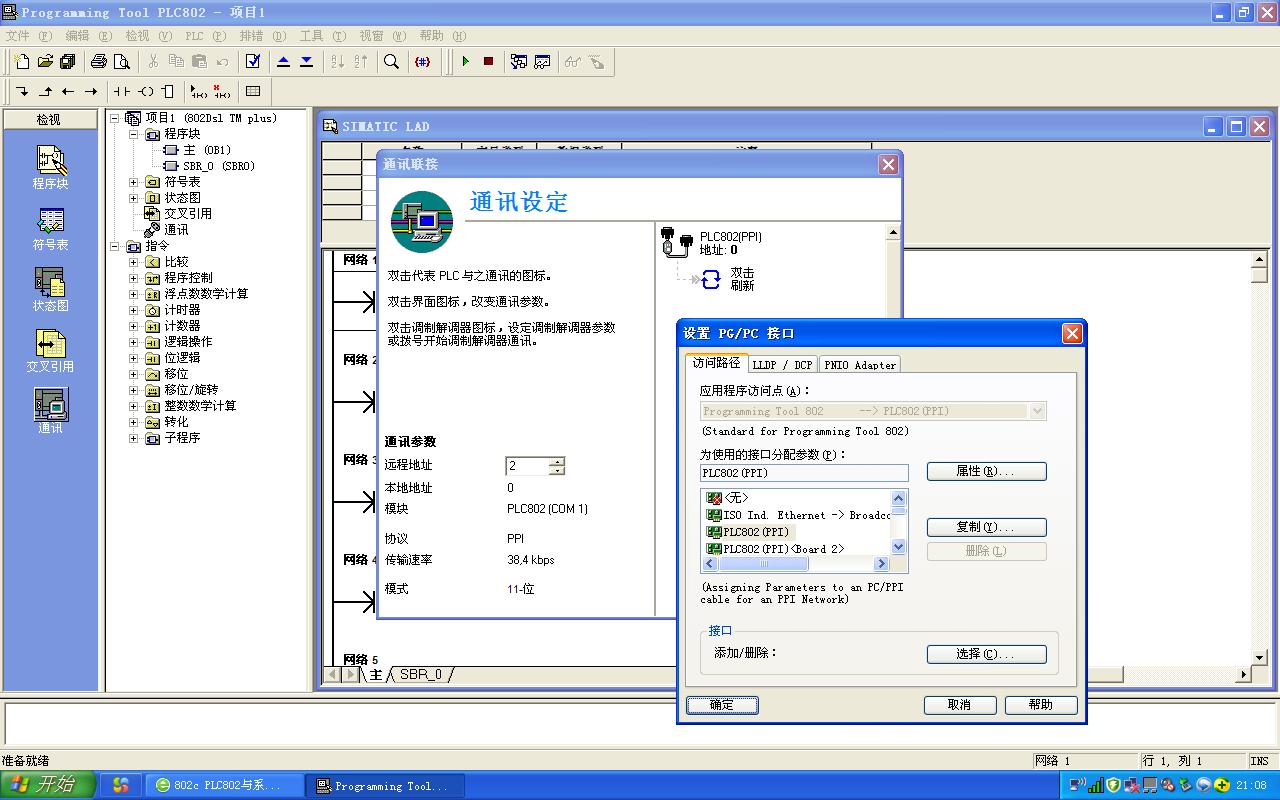Screen dimensions: 1280x800
Task: Click the SBR_0 tab in the LAD editor
Action: pos(420,675)
